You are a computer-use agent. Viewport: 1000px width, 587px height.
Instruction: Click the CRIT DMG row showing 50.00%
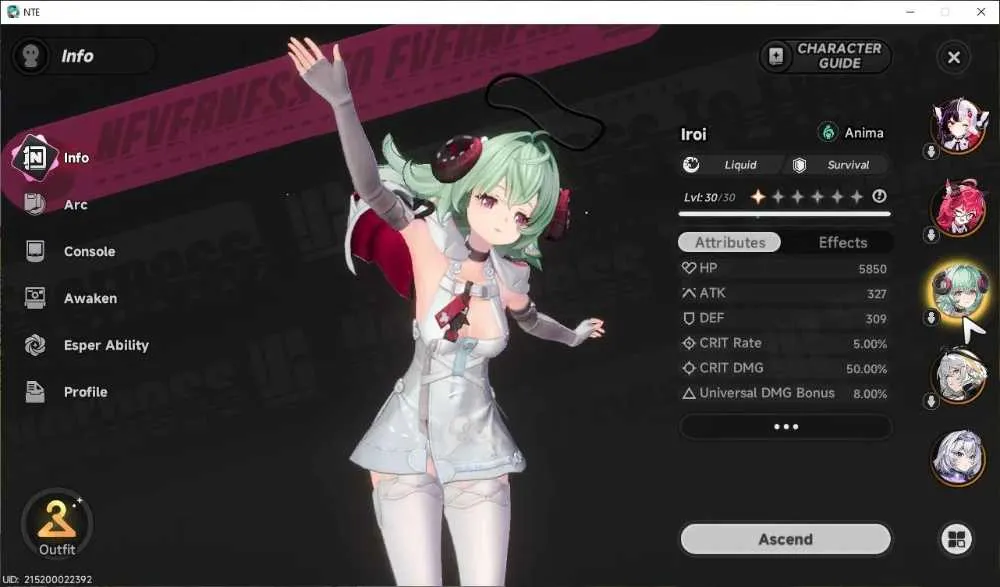pyautogui.click(x=784, y=368)
